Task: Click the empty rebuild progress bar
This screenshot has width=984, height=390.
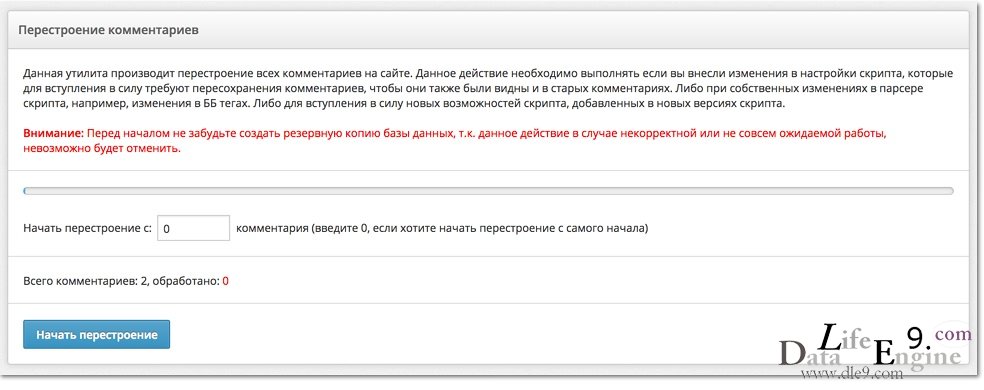Action: tap(488, 191)
